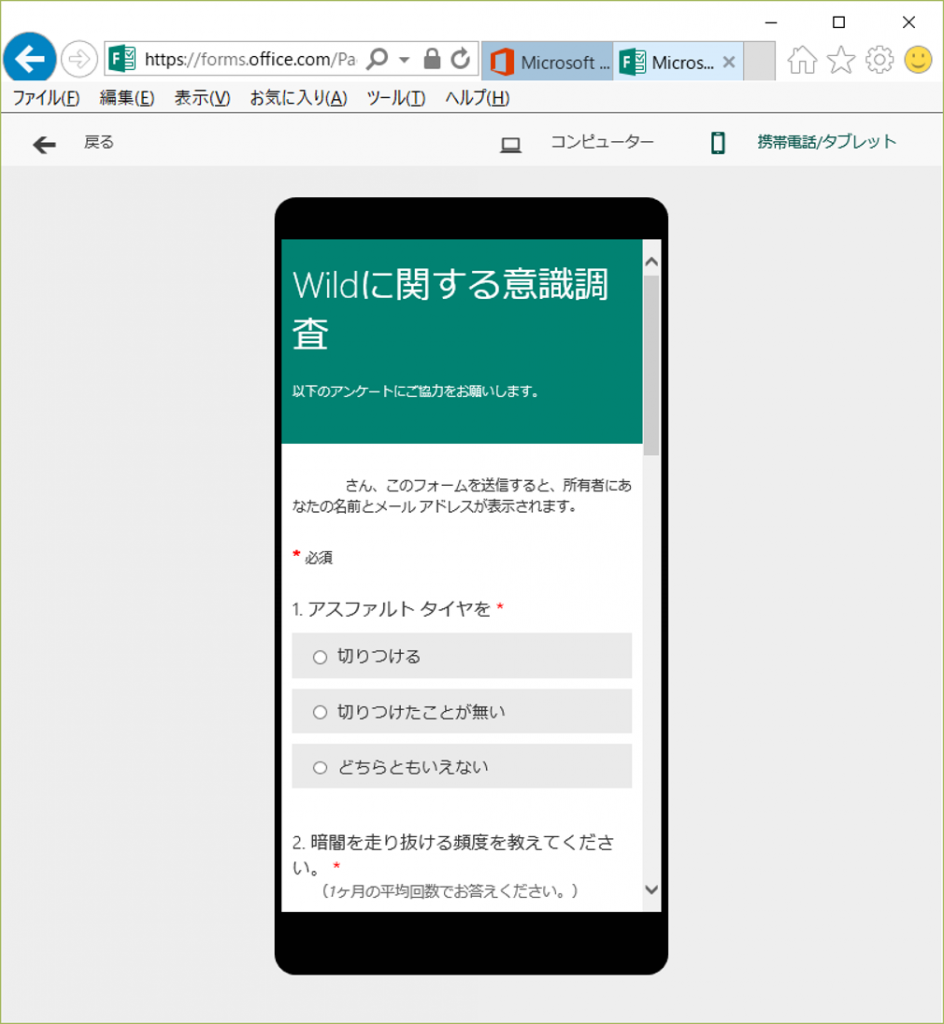
Task: Open the お気に入り(A) menu
Action: (298, 98)
